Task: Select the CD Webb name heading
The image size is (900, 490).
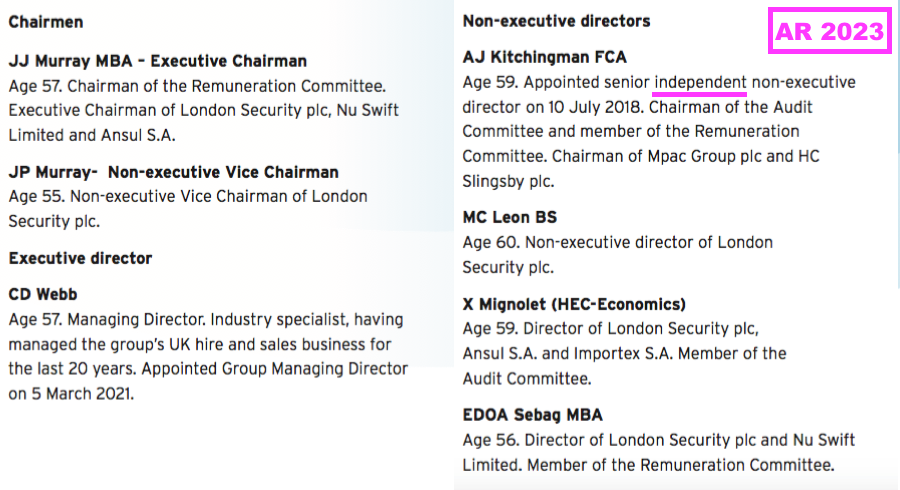Action: point(42,294)
